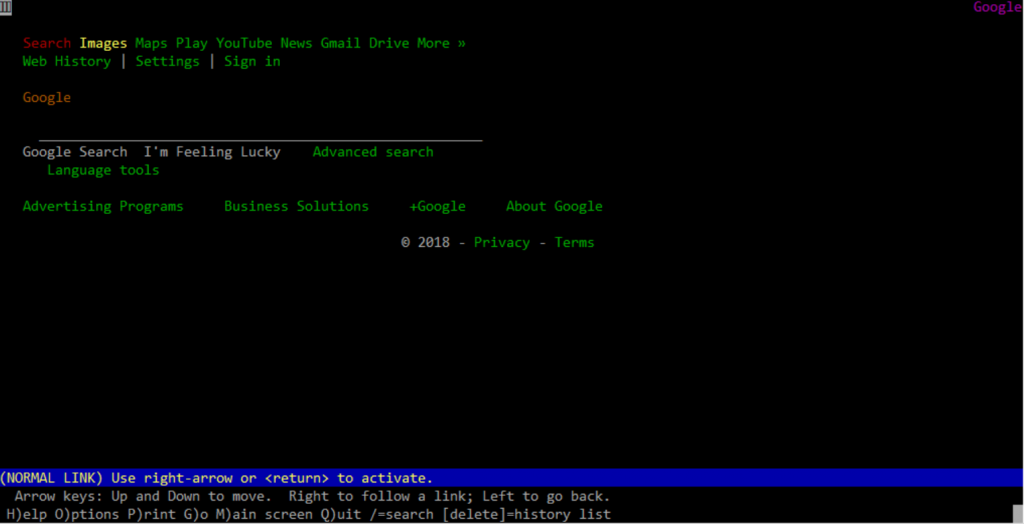Open the Terms link
The image size is (1024, 524).
click(x=575, y=242)
